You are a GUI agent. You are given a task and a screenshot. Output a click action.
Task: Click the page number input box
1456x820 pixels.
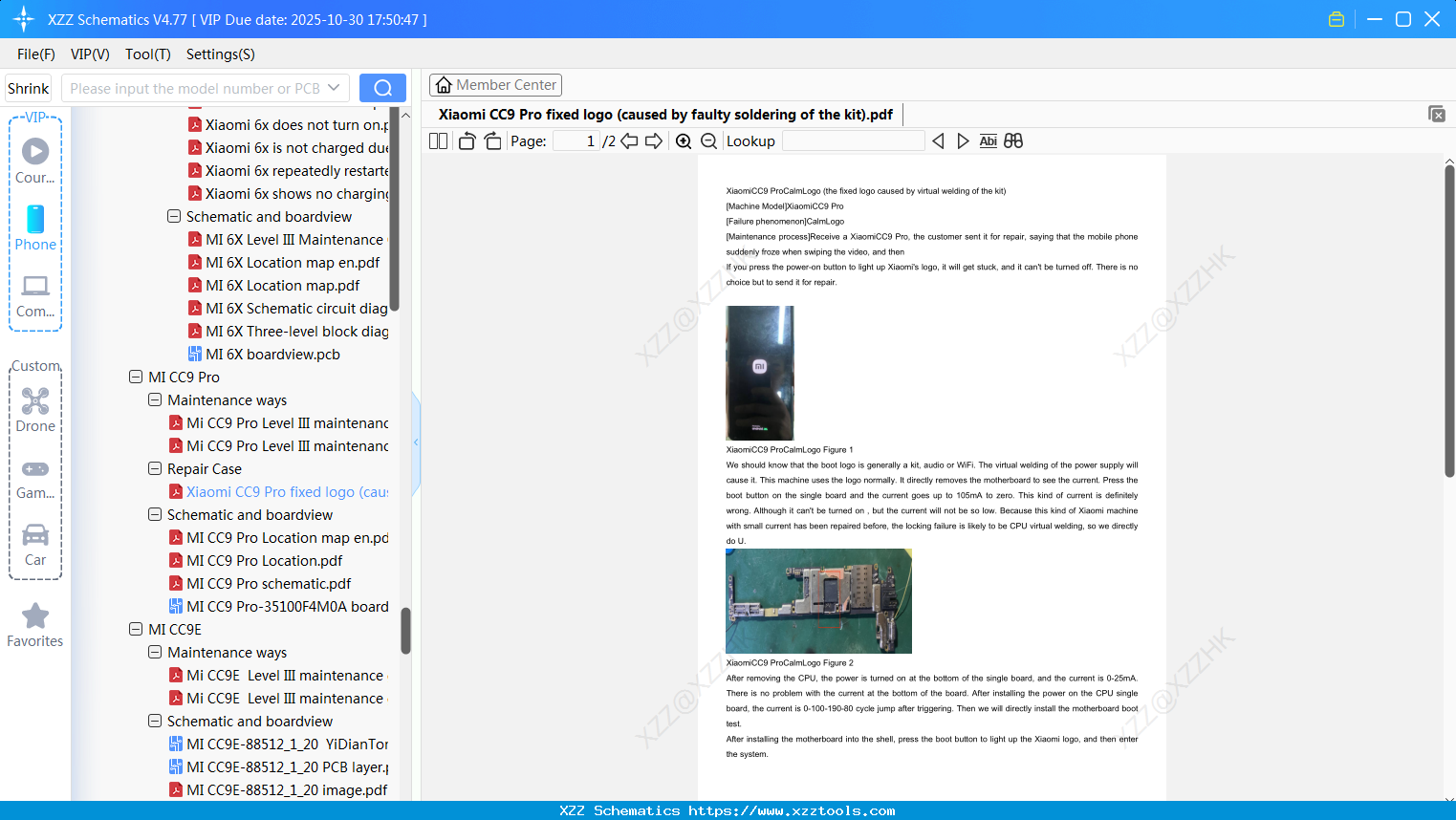tap(576, 141)
